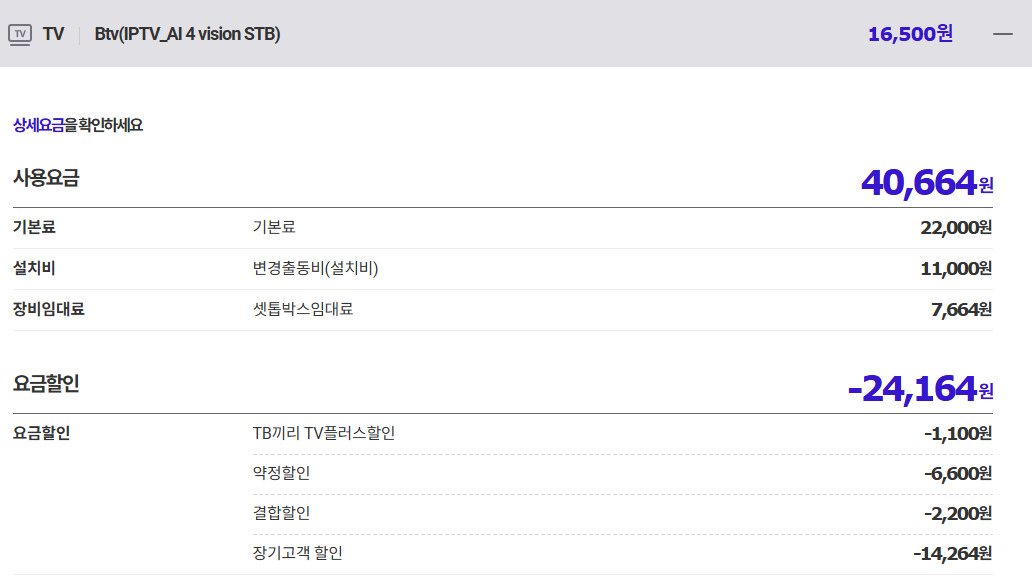Image resolution: width=1032 pixels, height=584 pixels.
Task: Click the 22,000원 base fee amount
Action: 955,228
